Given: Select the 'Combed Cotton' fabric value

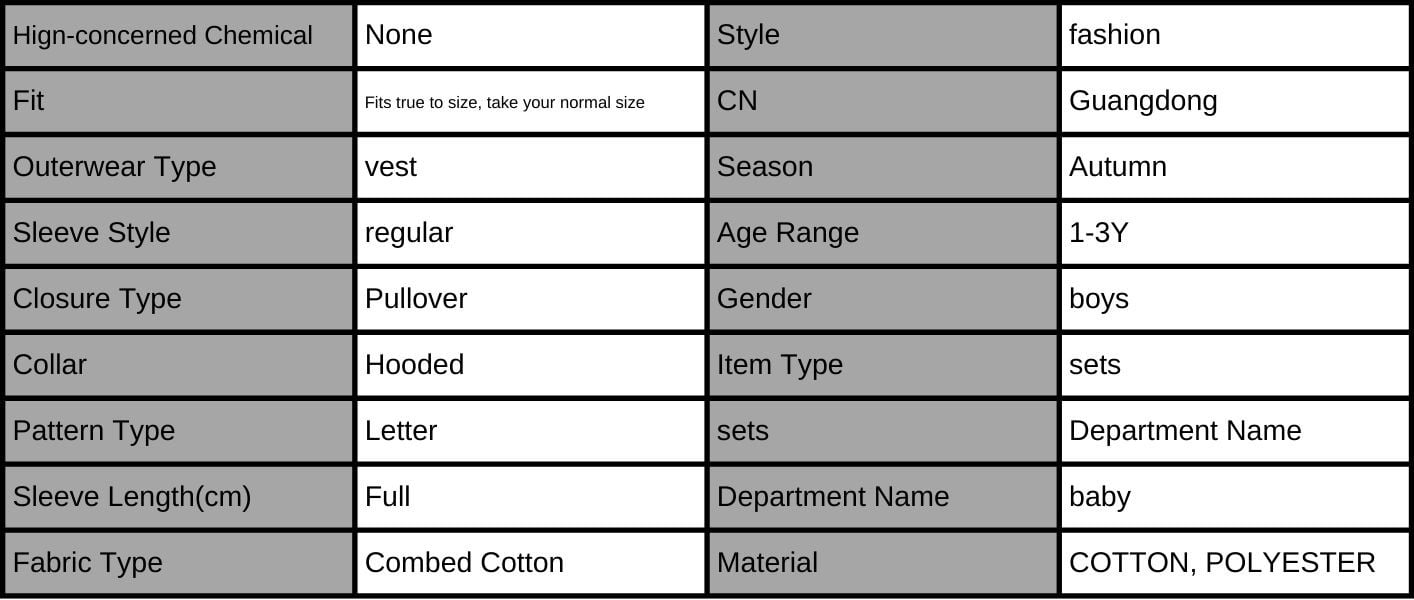Looking at the screenshot, I should pyautogui.click(x=464, y=563).
